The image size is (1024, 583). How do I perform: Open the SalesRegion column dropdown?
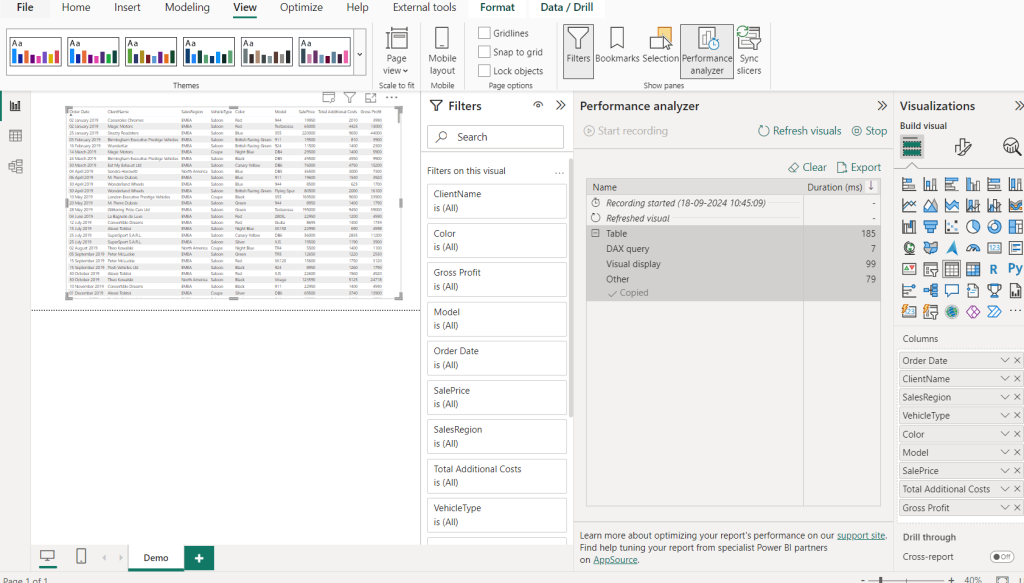coord(1004,397)
